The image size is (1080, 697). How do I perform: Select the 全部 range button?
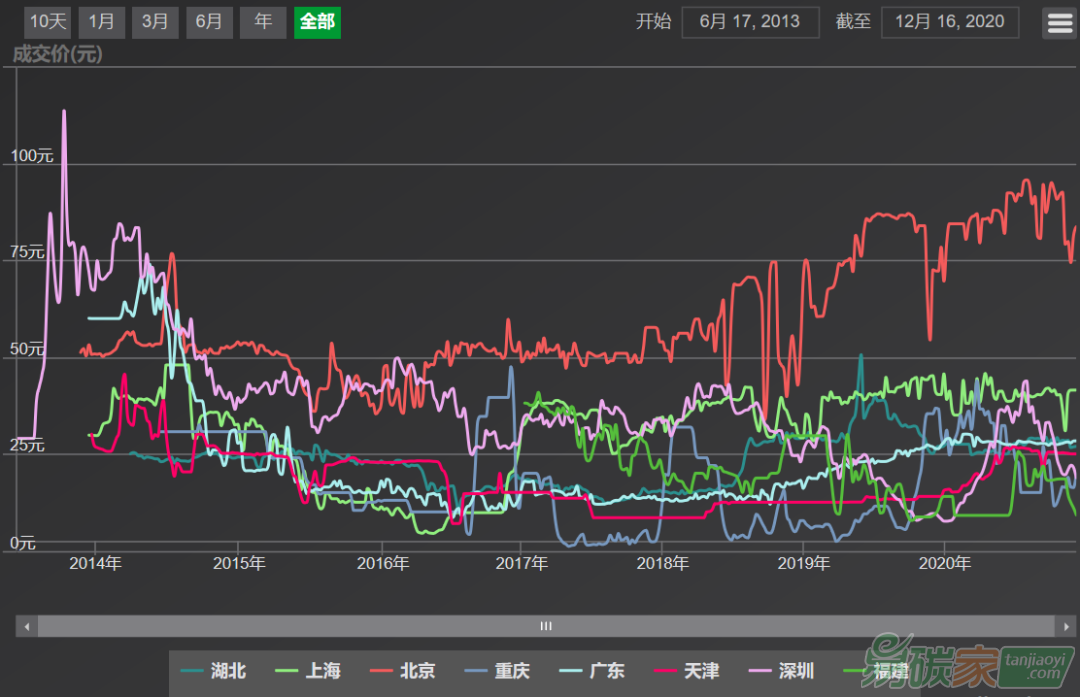(x=317, y=22)
